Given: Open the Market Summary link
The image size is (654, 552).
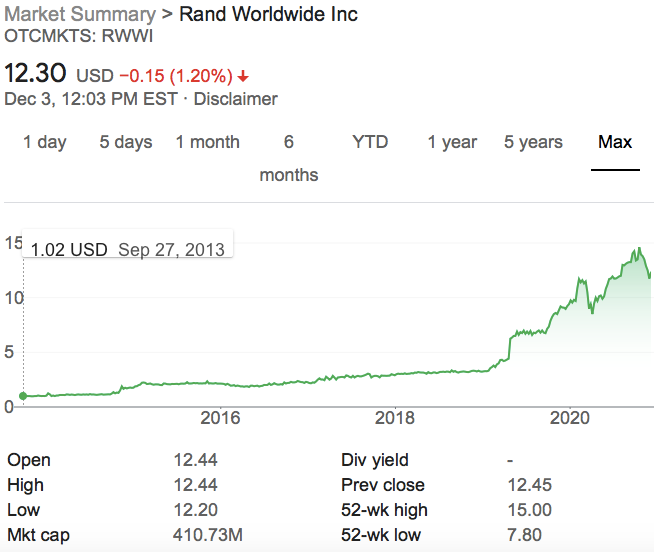Looking at the screenshot, I should [x=80, y=14].
